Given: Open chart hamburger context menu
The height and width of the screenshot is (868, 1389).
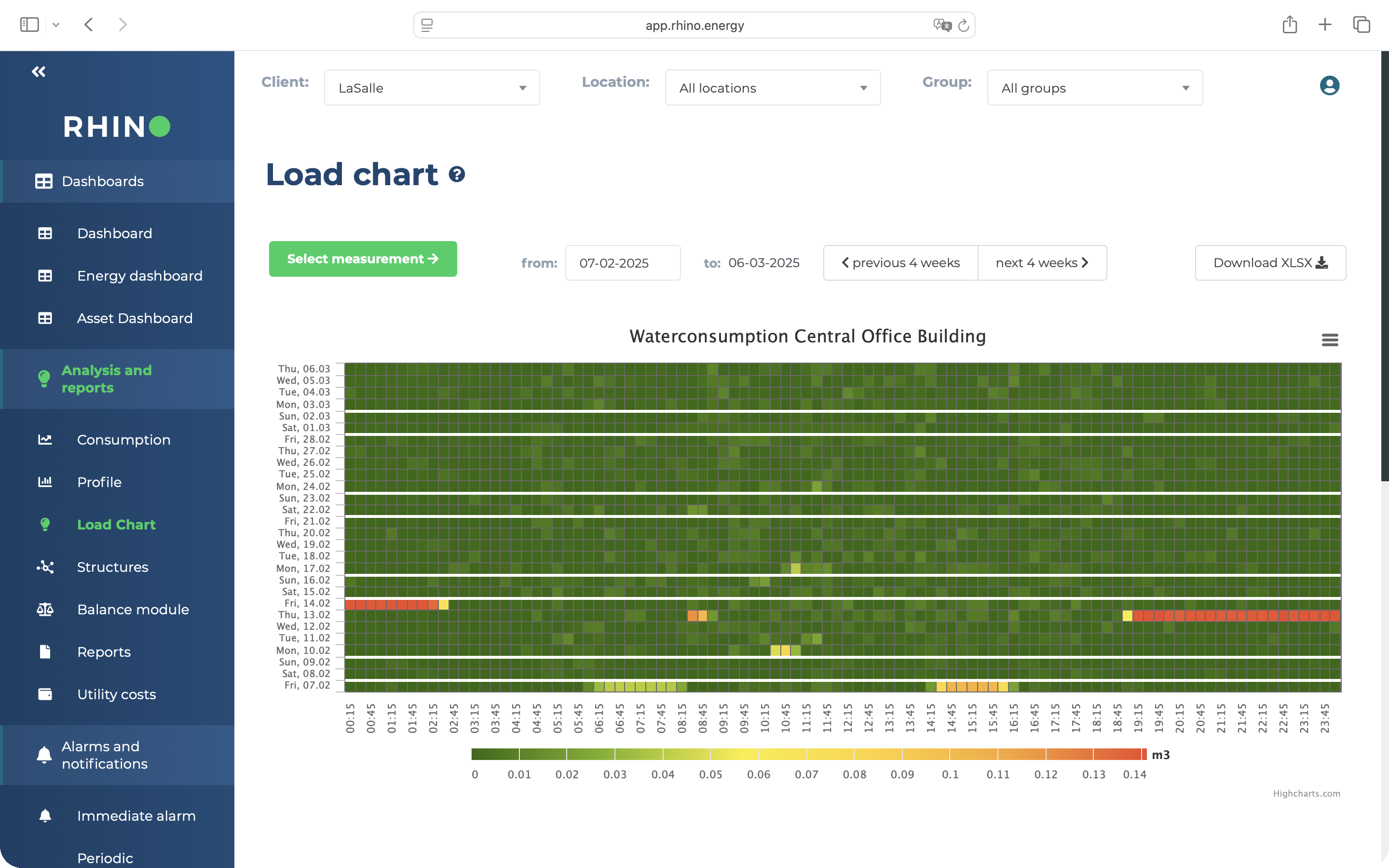Looking at the screenshot, I should (x=1330, y=340).
